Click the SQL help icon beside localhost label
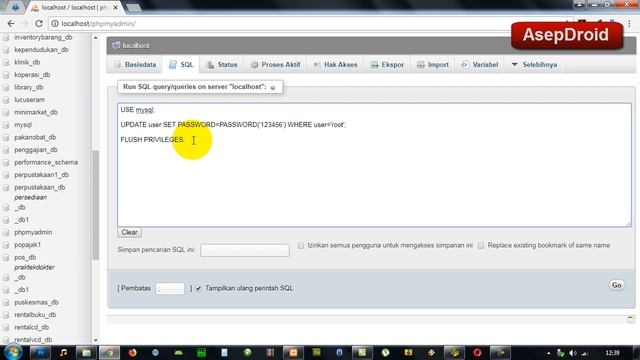 click(x=273, y=87)
